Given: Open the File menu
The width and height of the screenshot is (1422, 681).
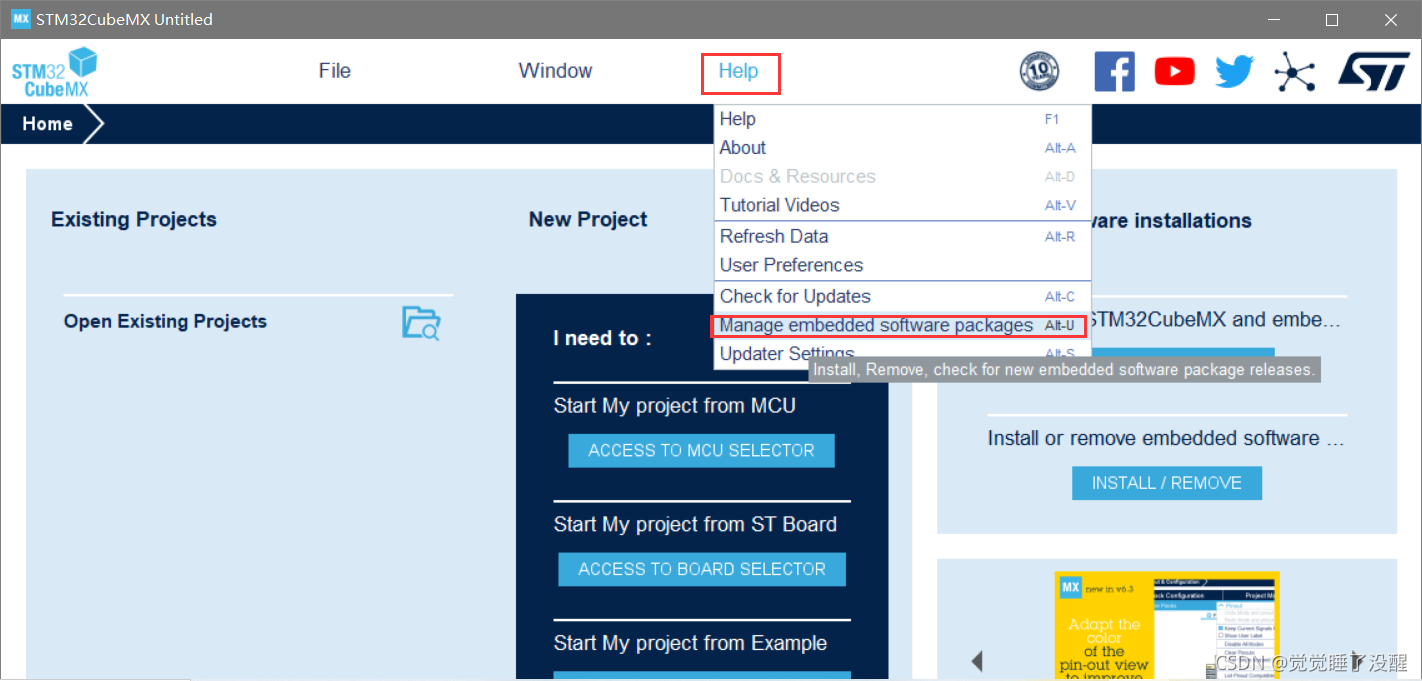Looking at the screenshot, I should click(334, 71).
